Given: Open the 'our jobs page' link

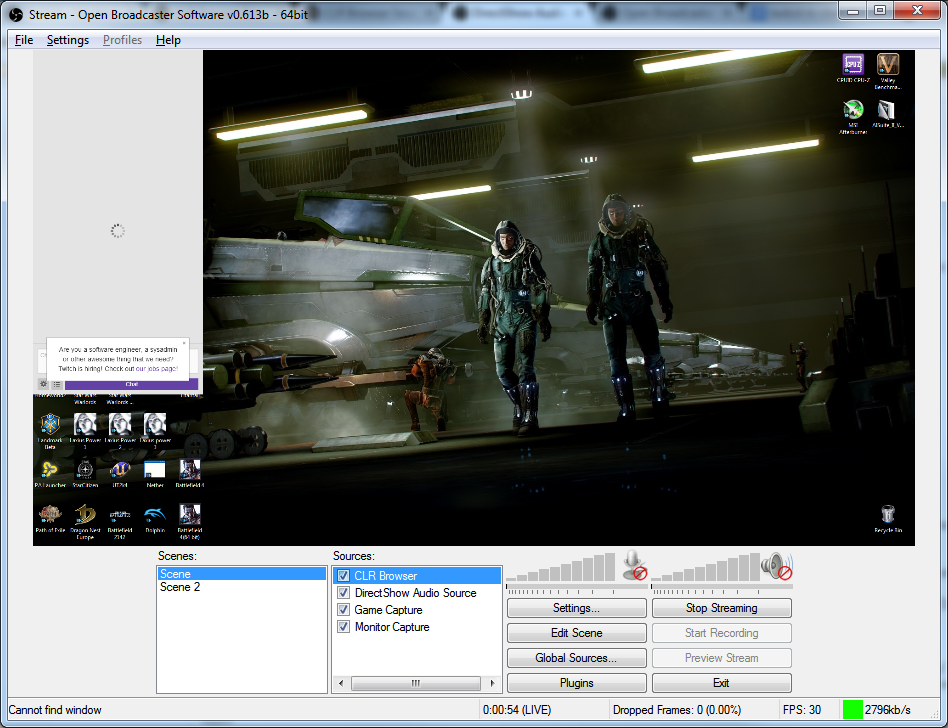Looking at the screenshot, I should (156, 368).
